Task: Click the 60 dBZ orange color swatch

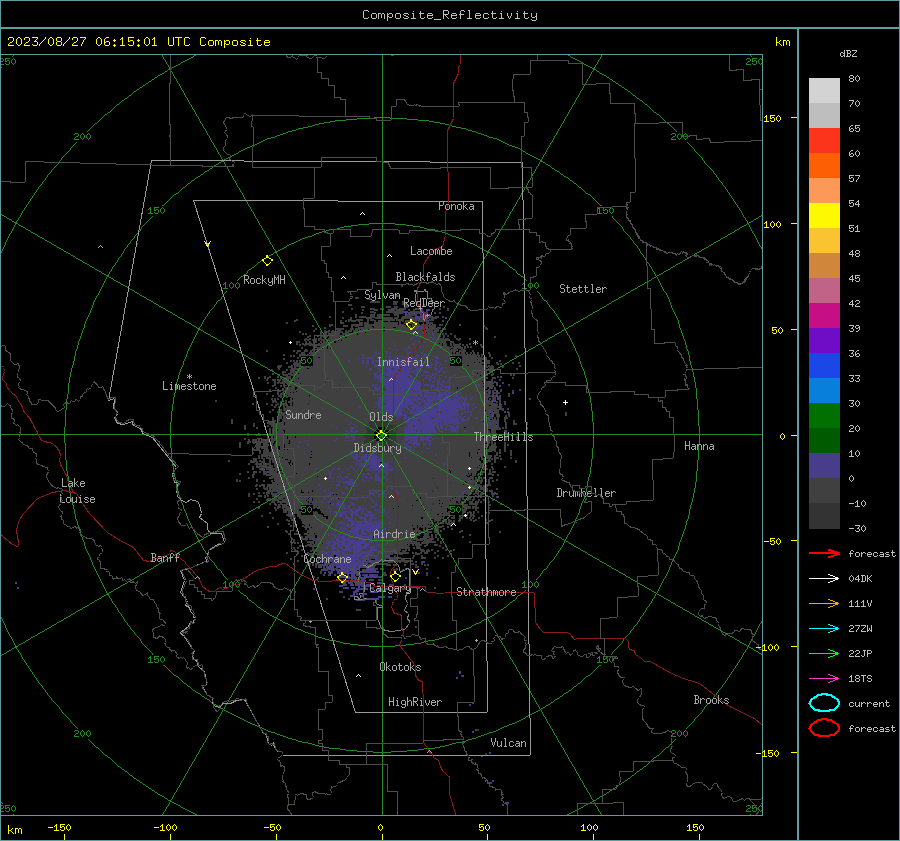Action: [x=824, y=165]
